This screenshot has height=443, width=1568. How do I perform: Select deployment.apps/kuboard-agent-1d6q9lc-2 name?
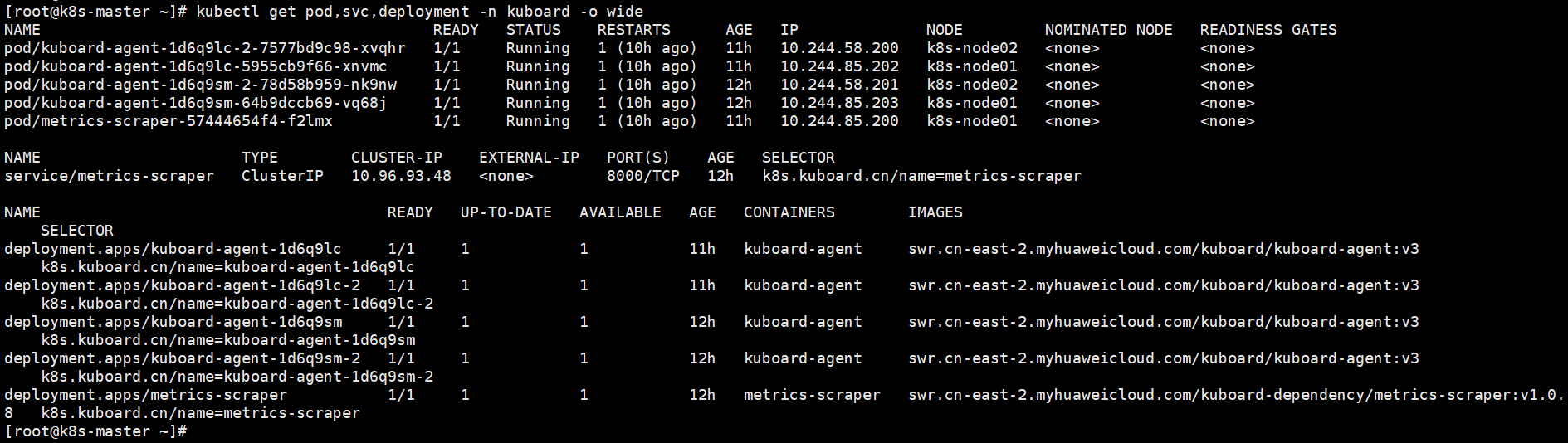click(x=182, y=285)
